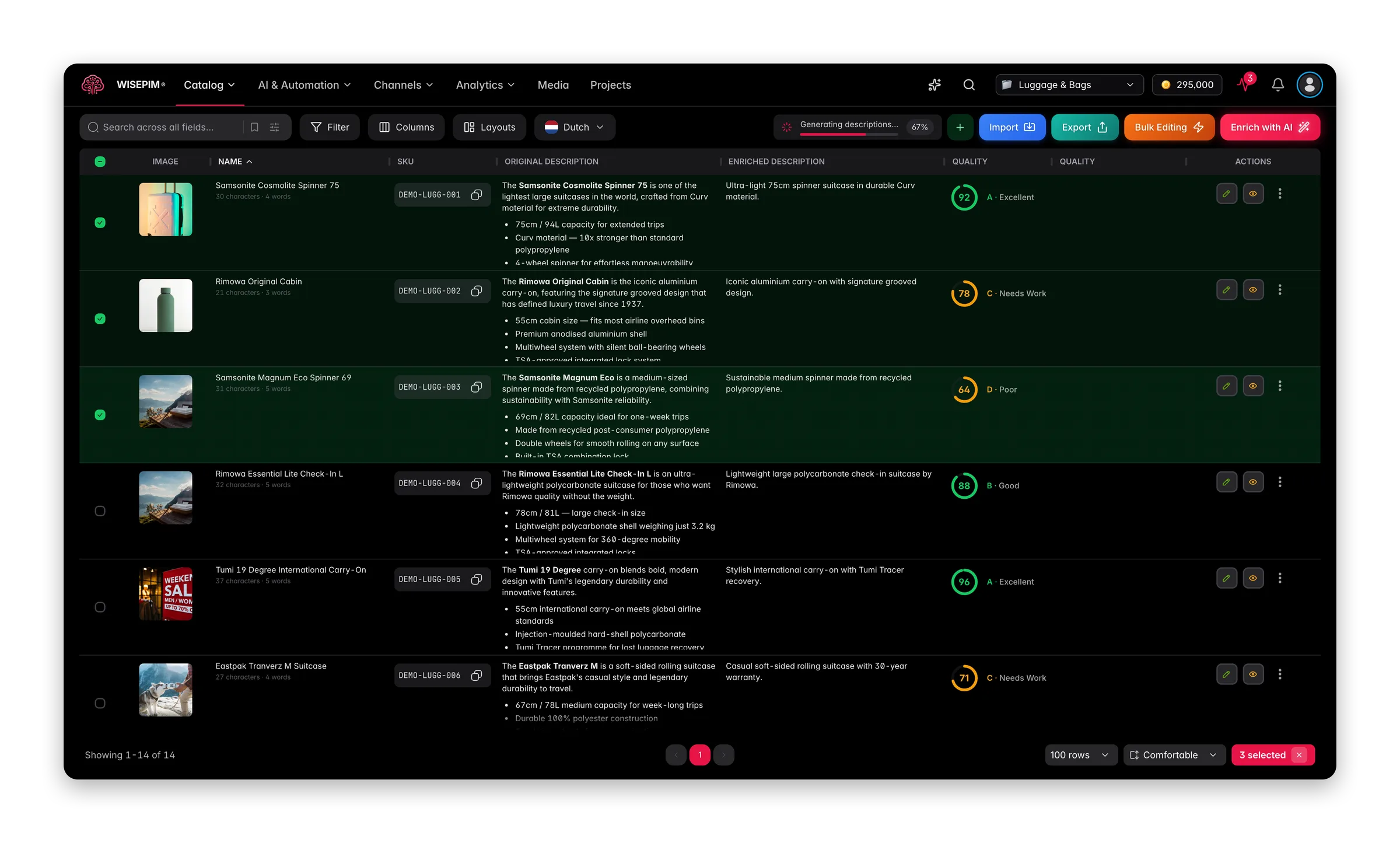Screen dimensions: 1400x843
Task: Edit Rimowa Essential Lite Check-In L pencil icon
Action: coord(1226,482)
